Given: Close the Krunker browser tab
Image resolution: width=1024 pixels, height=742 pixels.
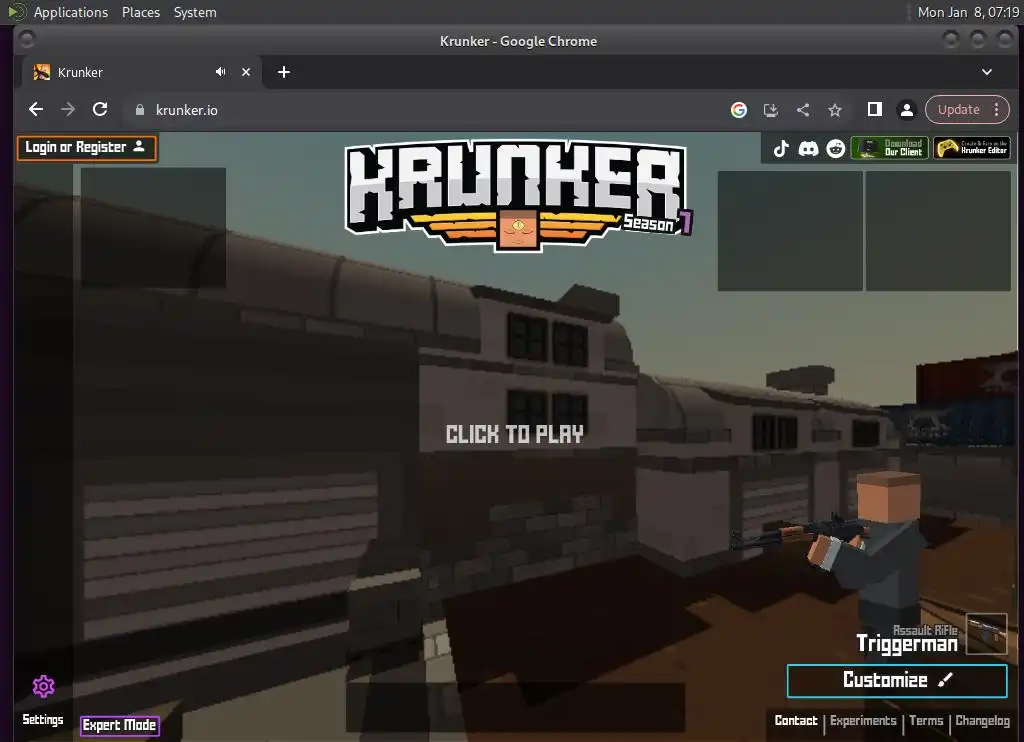Looking at the screenshot, I should click(246, 72).
